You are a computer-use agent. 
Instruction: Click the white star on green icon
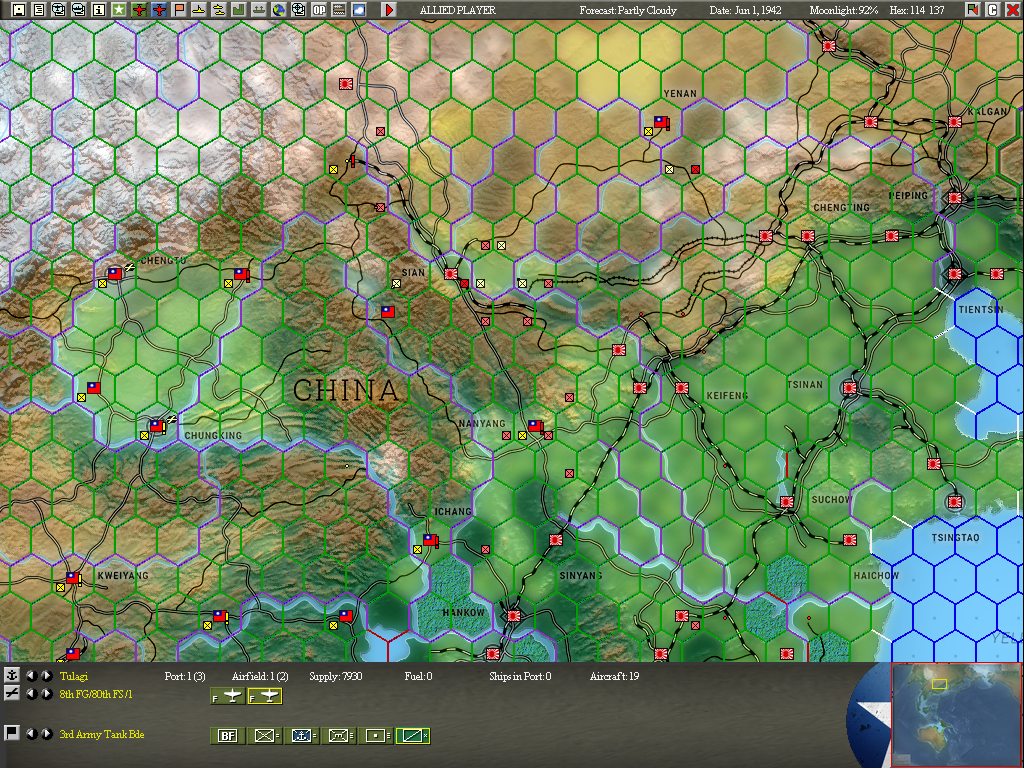[119, 10]
